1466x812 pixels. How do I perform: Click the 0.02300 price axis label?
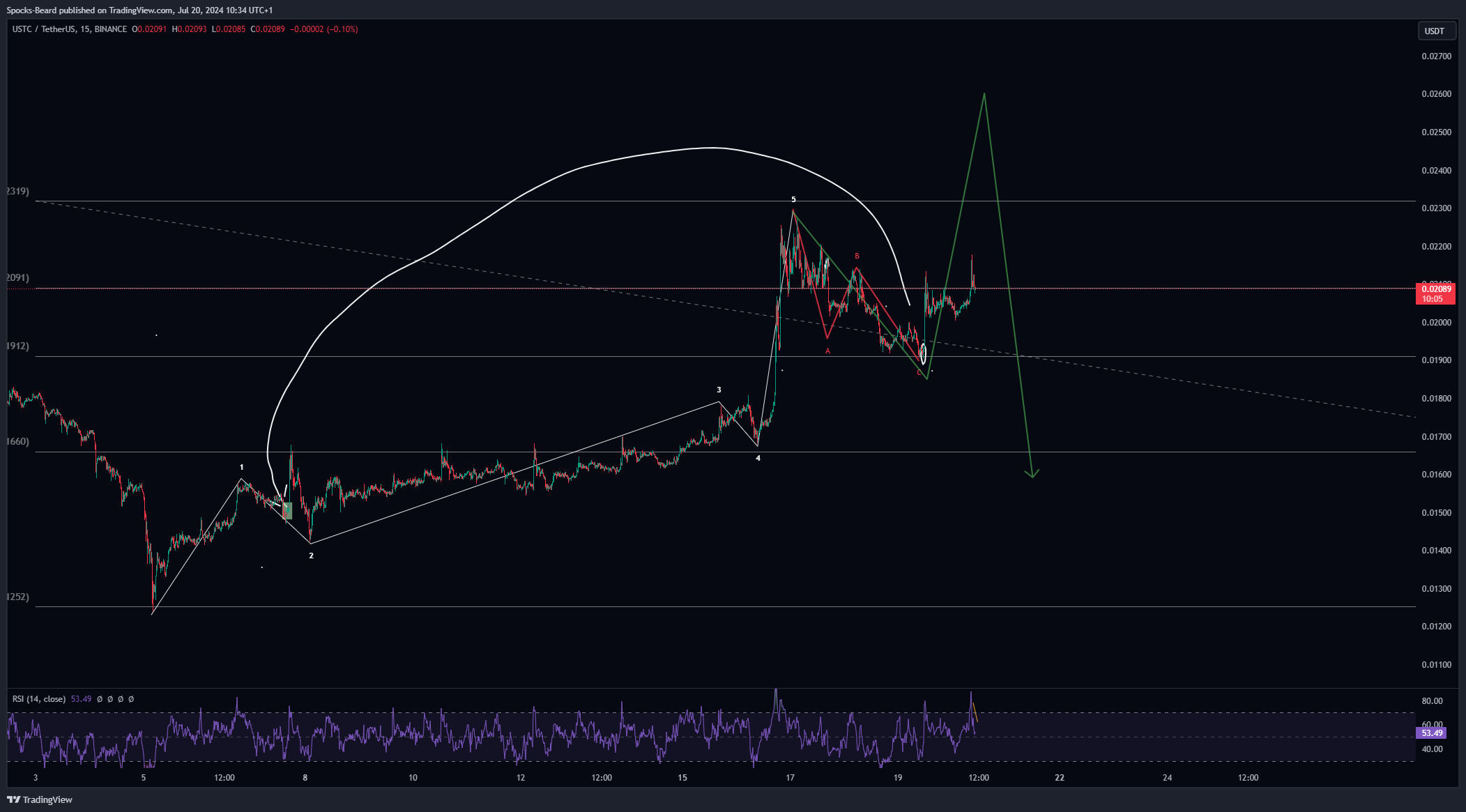tap(1436, 208)
